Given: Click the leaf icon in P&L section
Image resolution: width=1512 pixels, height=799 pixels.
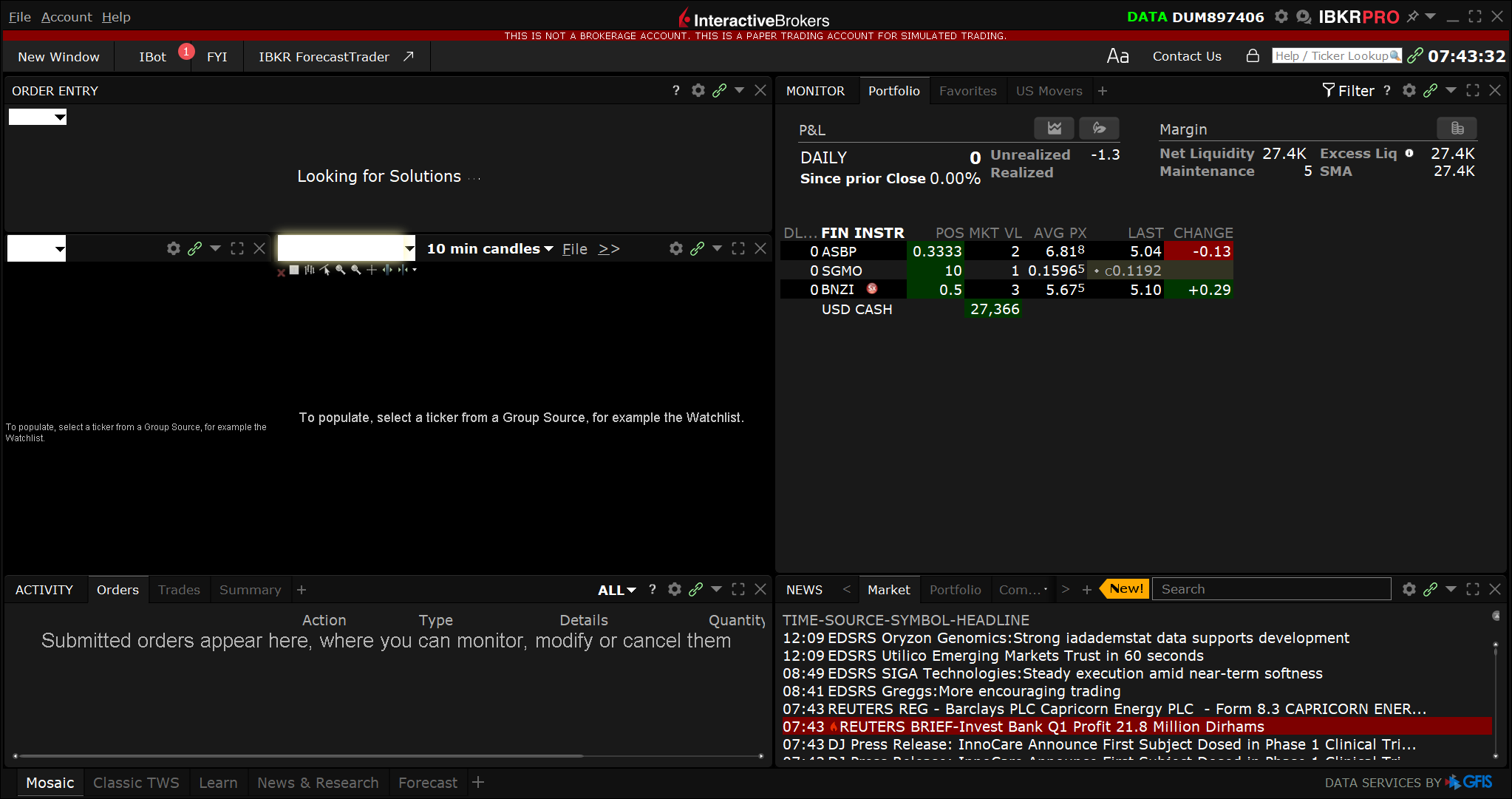Looking at the screenshot, I should pyautogui.click(x=1100, y=128).
